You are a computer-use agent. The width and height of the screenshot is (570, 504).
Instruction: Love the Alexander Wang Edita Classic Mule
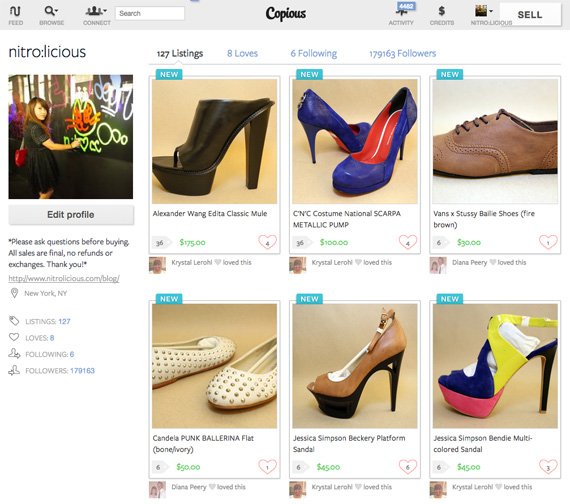point(268,242)
